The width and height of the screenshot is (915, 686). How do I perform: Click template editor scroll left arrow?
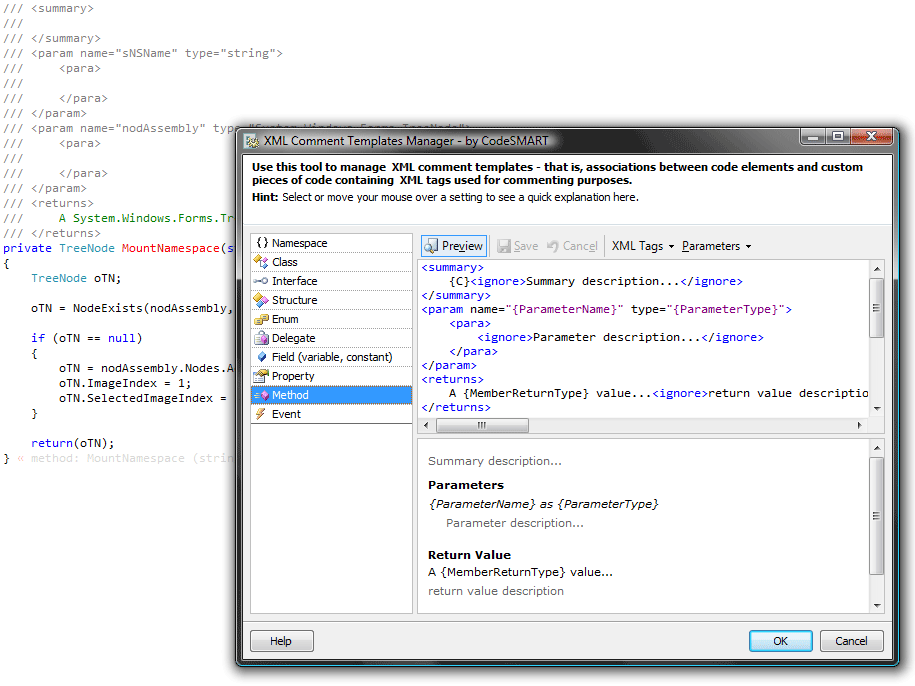click(x=427, y=425)
